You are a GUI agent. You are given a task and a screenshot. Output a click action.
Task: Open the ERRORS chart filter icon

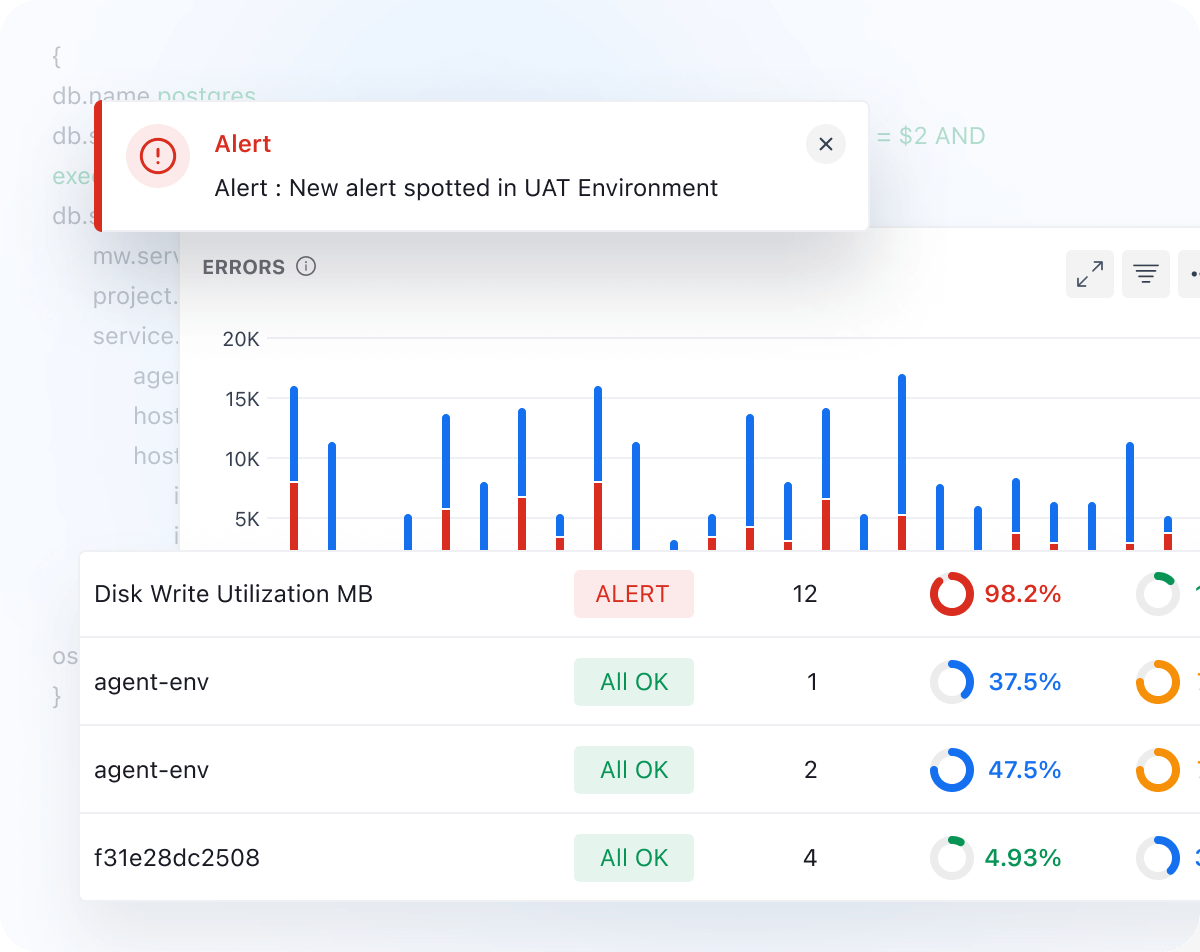[x=1146, y=274]
